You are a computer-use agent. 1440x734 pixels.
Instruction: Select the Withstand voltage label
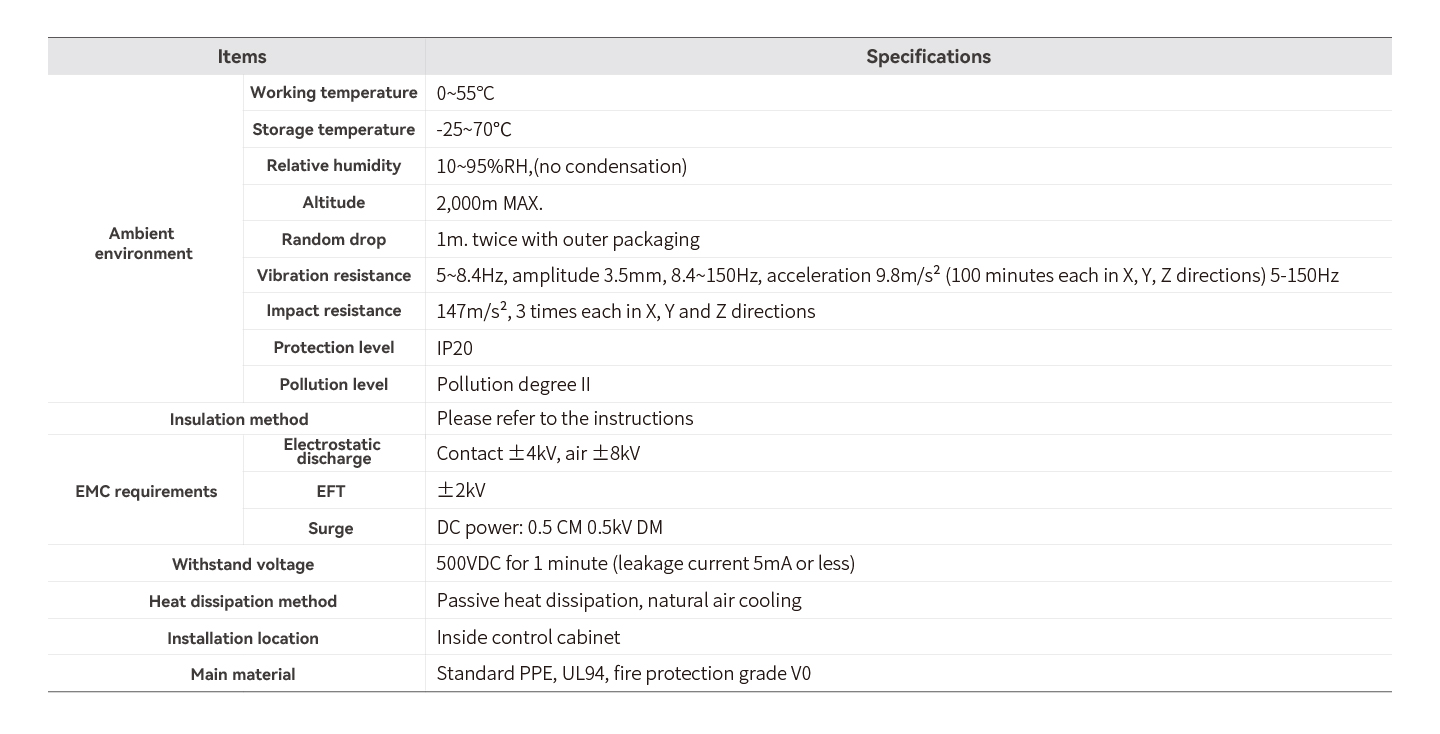tap(243, 565)
